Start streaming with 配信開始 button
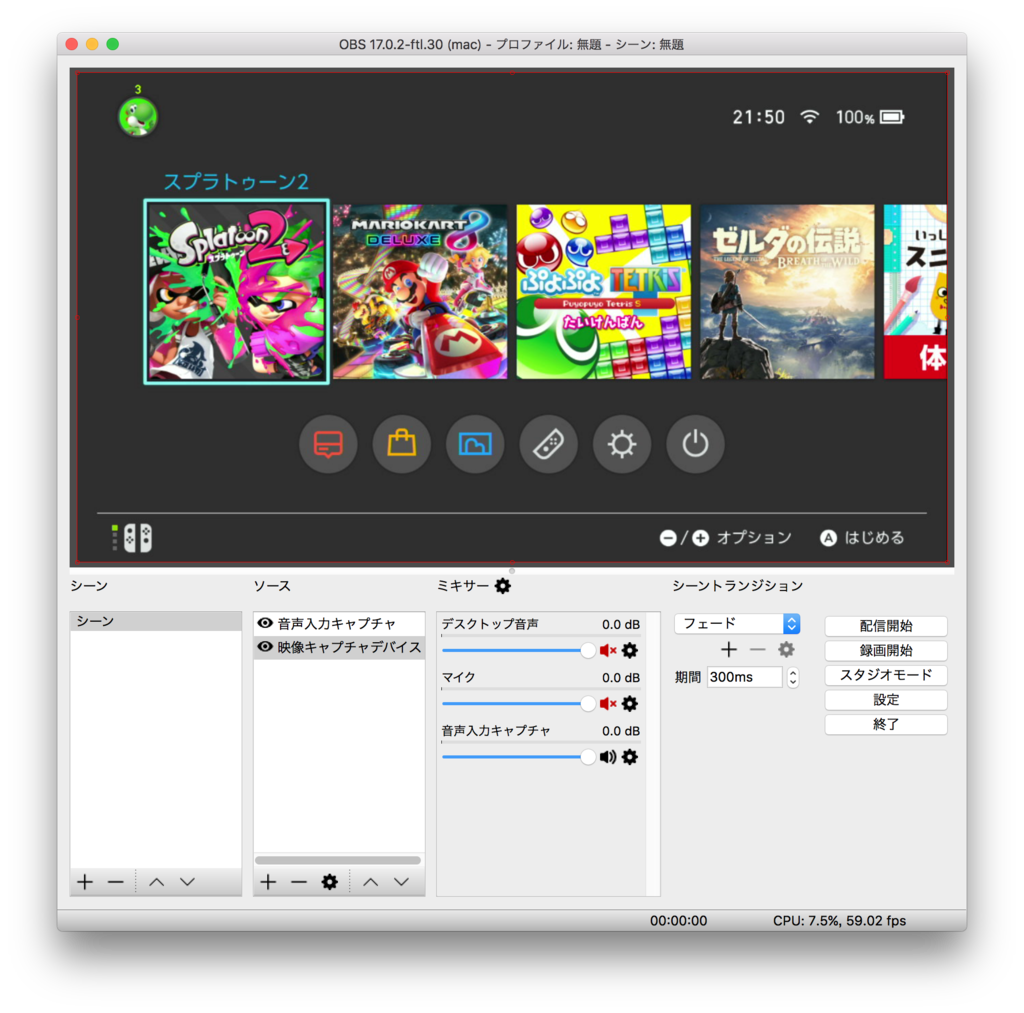The height and width of the screenshot is (1013, 1024). click(x=886, y=626)
